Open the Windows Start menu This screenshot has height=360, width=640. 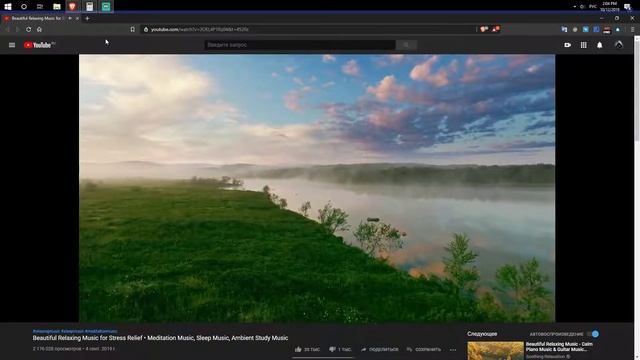[x=8, y=7]
